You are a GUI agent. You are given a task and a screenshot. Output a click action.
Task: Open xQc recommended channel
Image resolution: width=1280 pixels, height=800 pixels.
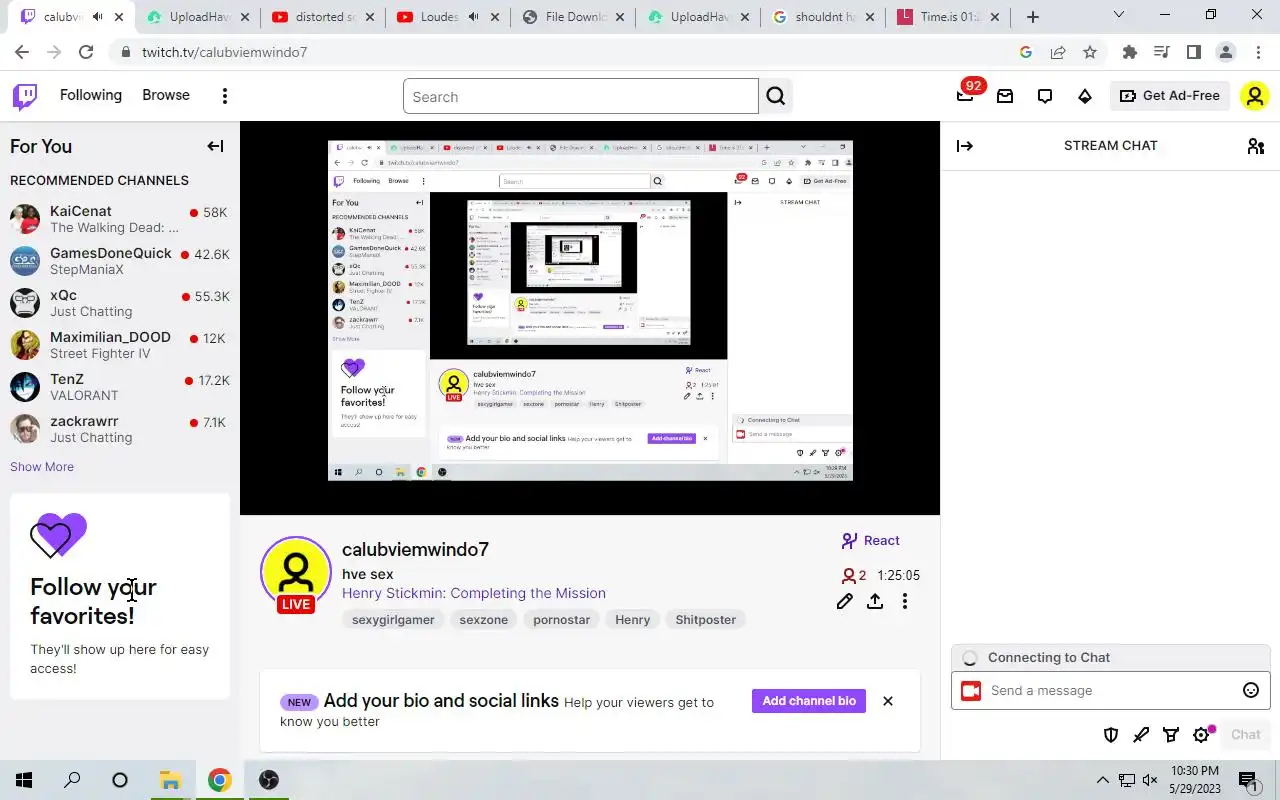click(x=120, y=303)
